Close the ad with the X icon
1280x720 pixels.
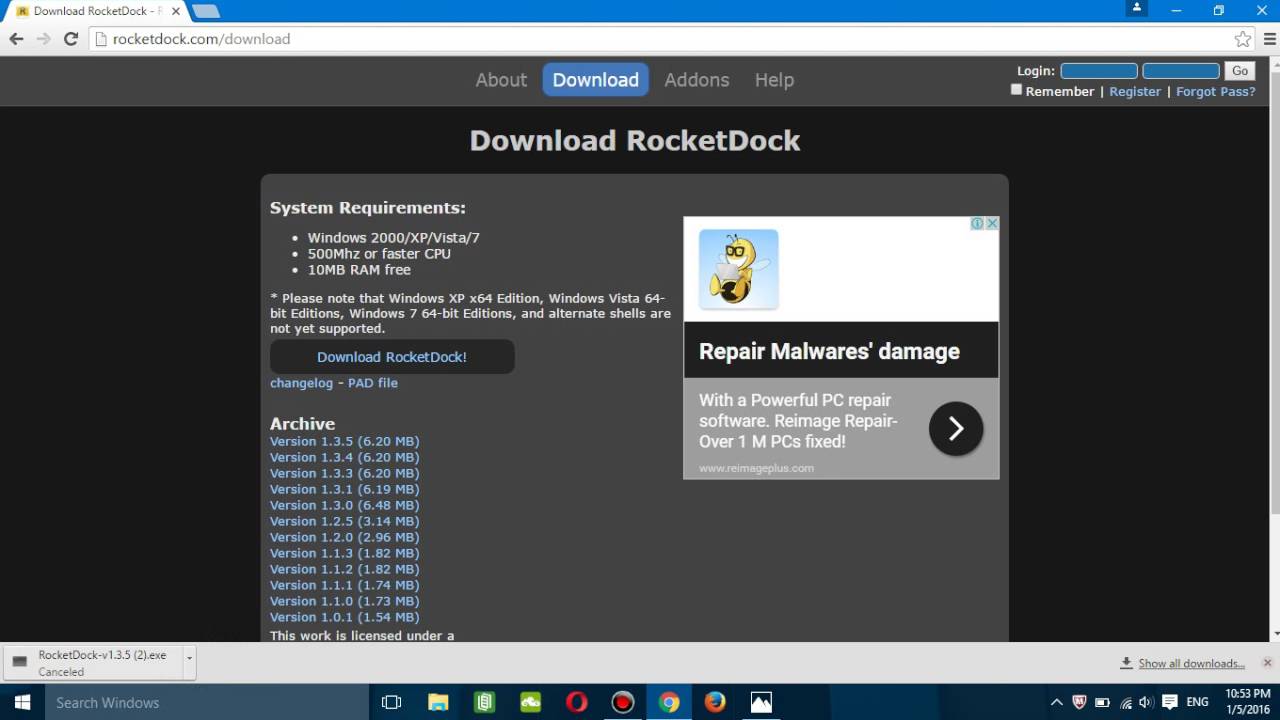coord(992,223)
